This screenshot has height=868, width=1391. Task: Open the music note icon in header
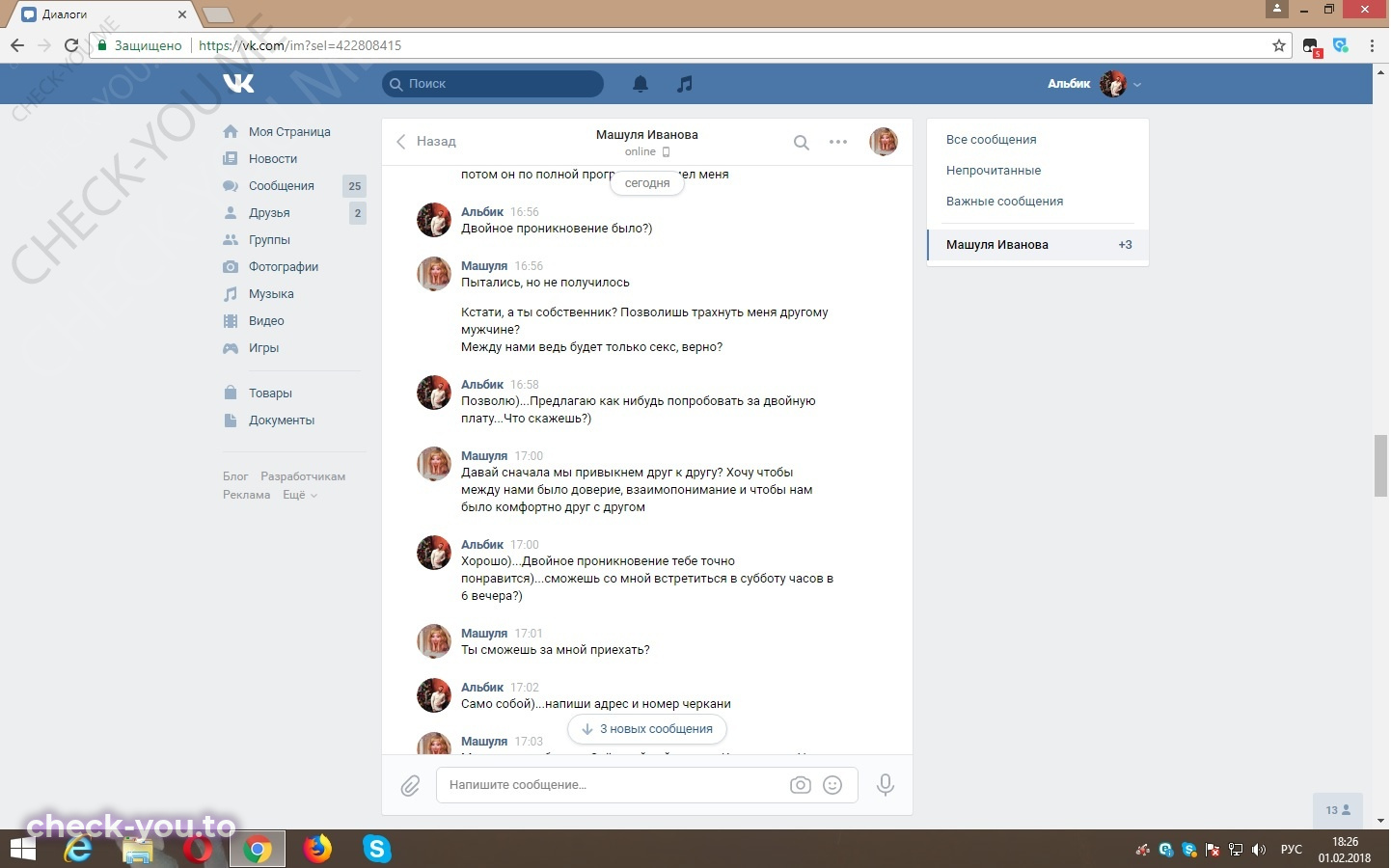point(685,84)
